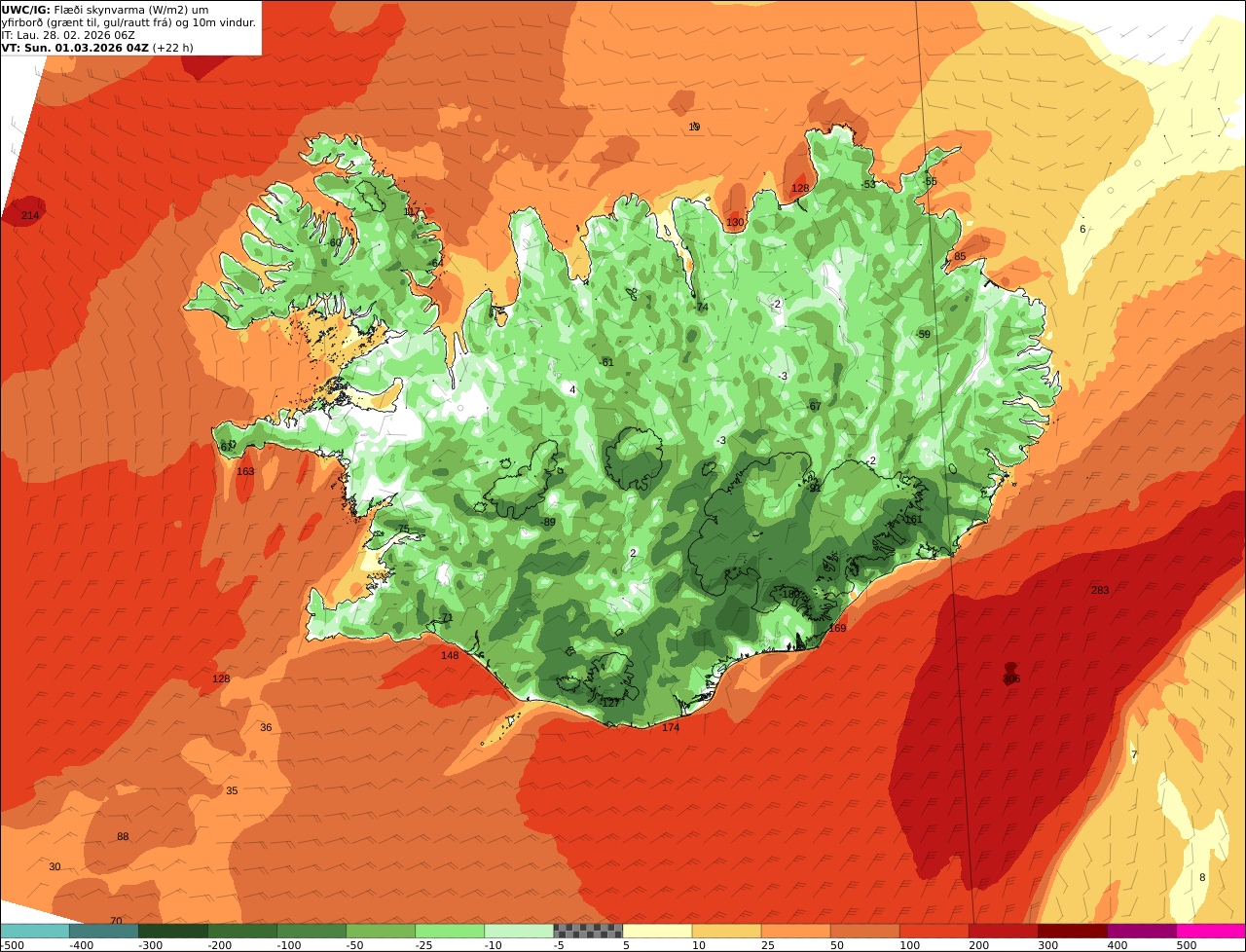Click the map value '-127' near the south glacier

tap(609, 703)
